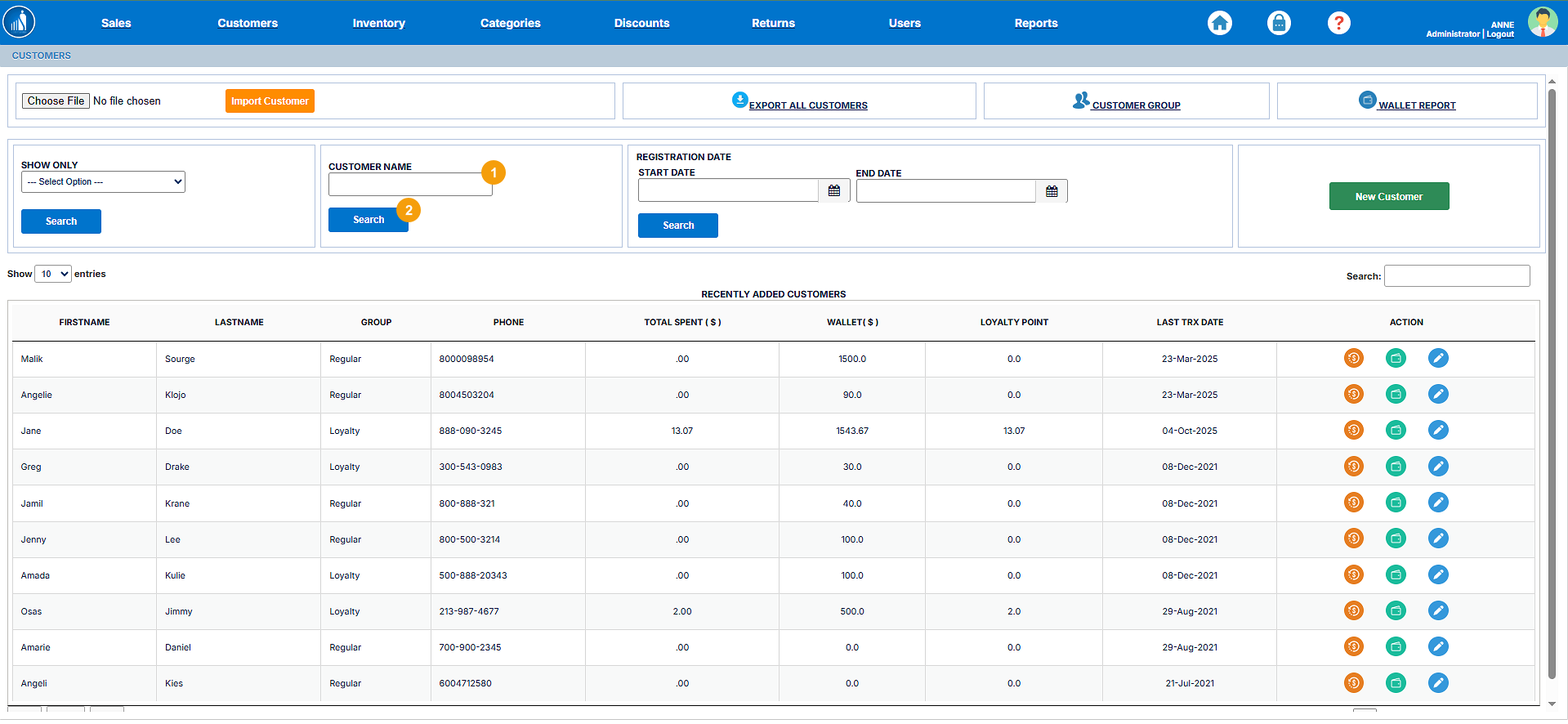Click the padlock password icon
The image size is (1568, 724).
[x=1279, y=23]
